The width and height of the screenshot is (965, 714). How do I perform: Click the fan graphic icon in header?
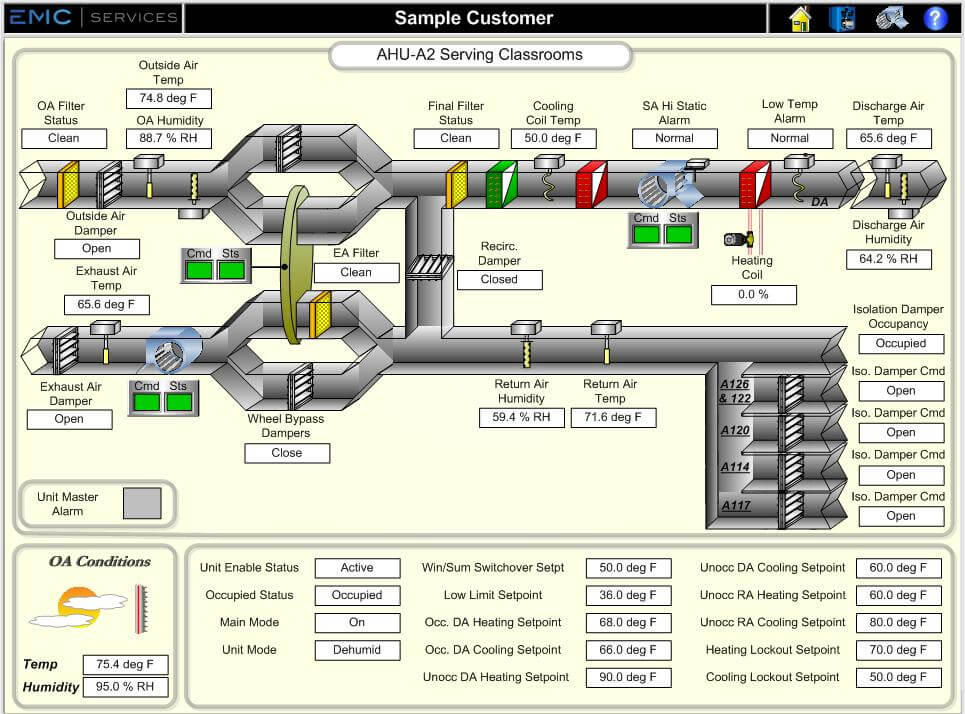pos(890,18)
